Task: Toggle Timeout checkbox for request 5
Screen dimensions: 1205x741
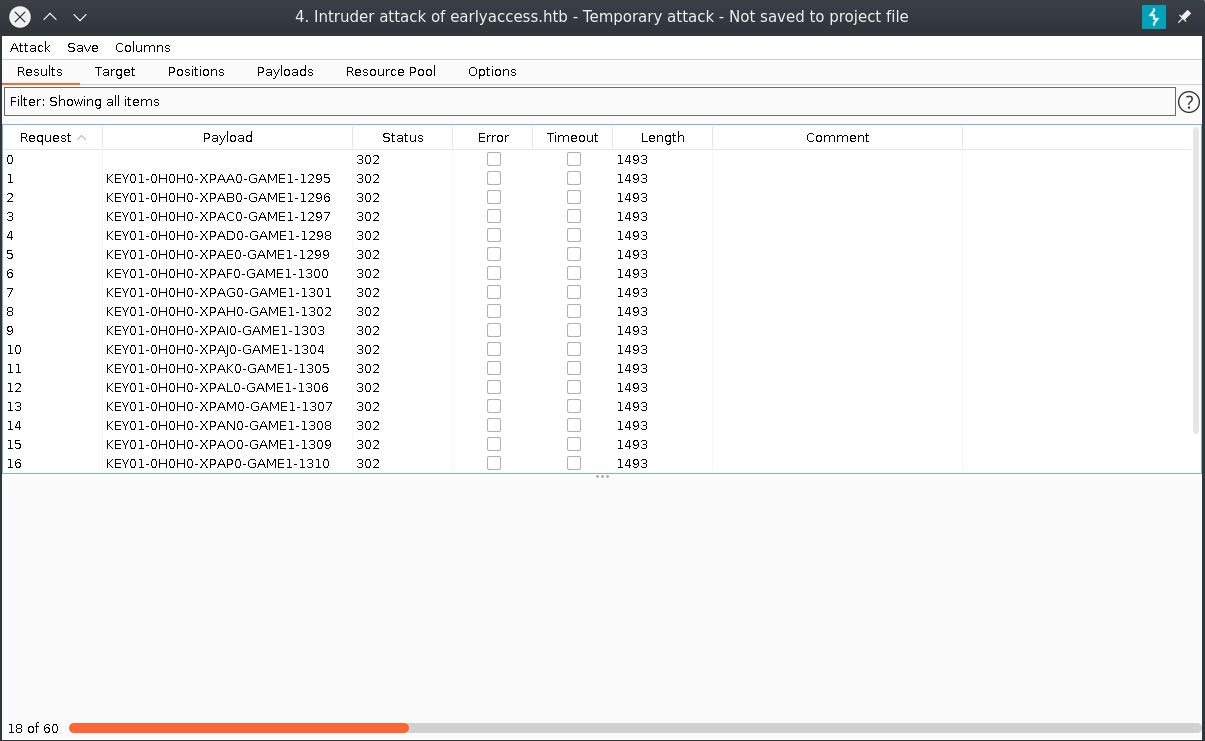Action: (x=574, y=254)
